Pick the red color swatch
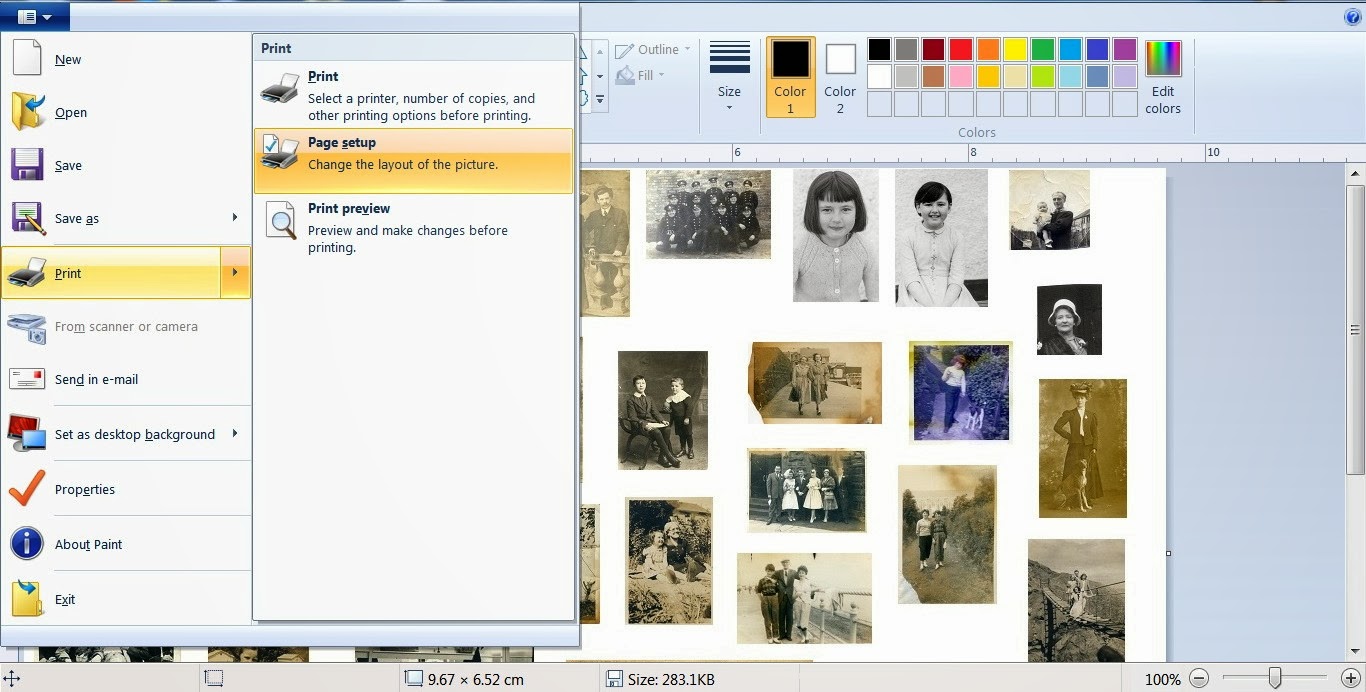Image resolution: width=1366 pixels, height=692 pixels. tap(961, 50)
